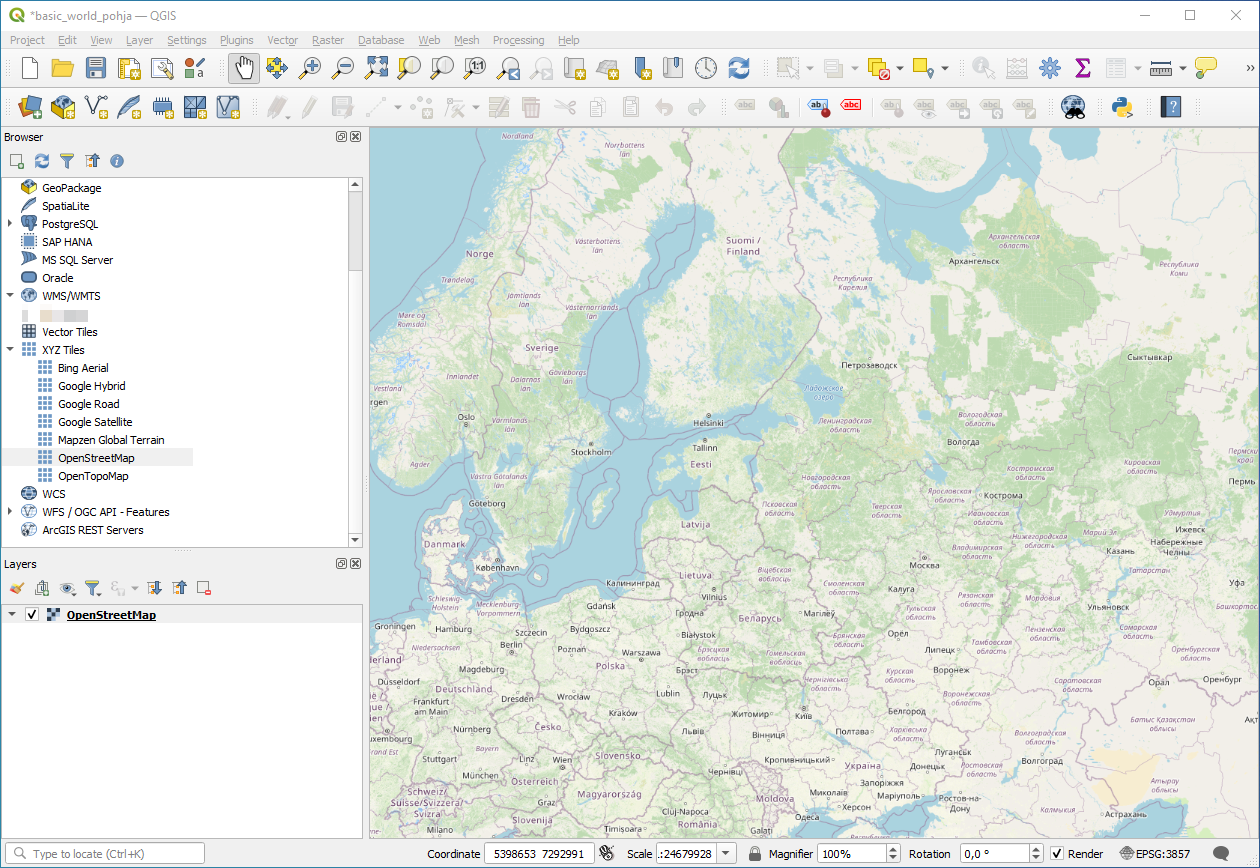Open the Settings menu

coord(186,40)
